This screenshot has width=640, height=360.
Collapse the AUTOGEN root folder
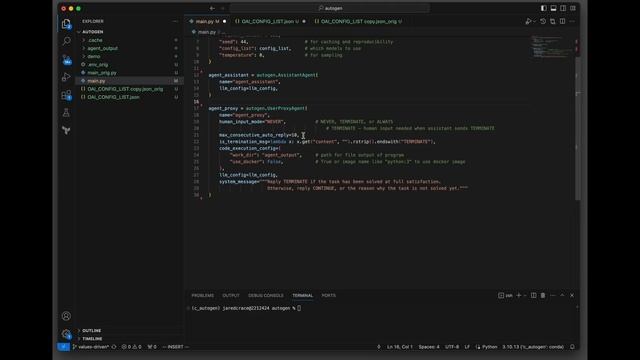click(x=93, y=32)
